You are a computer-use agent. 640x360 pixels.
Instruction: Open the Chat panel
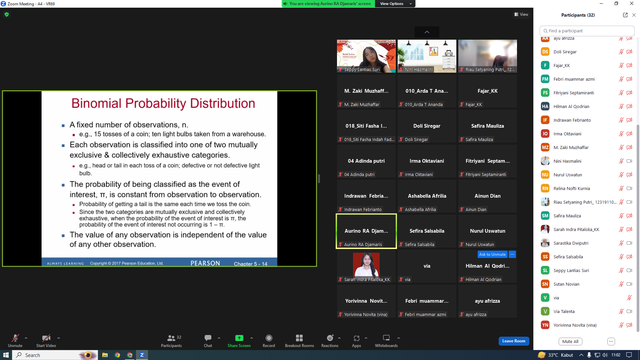tap(208, 340)
